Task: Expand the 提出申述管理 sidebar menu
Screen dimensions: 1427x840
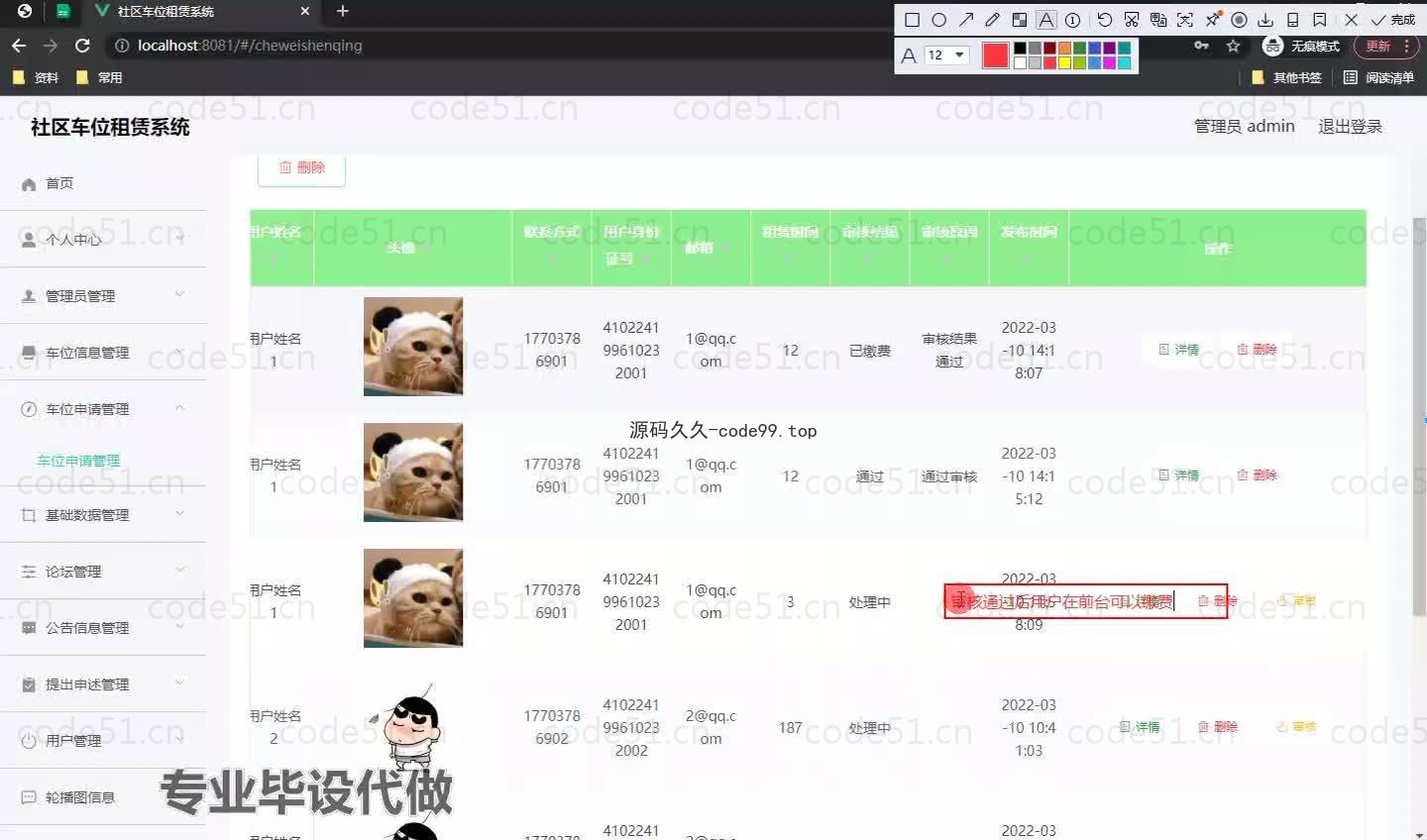Action: pos(103,683)
